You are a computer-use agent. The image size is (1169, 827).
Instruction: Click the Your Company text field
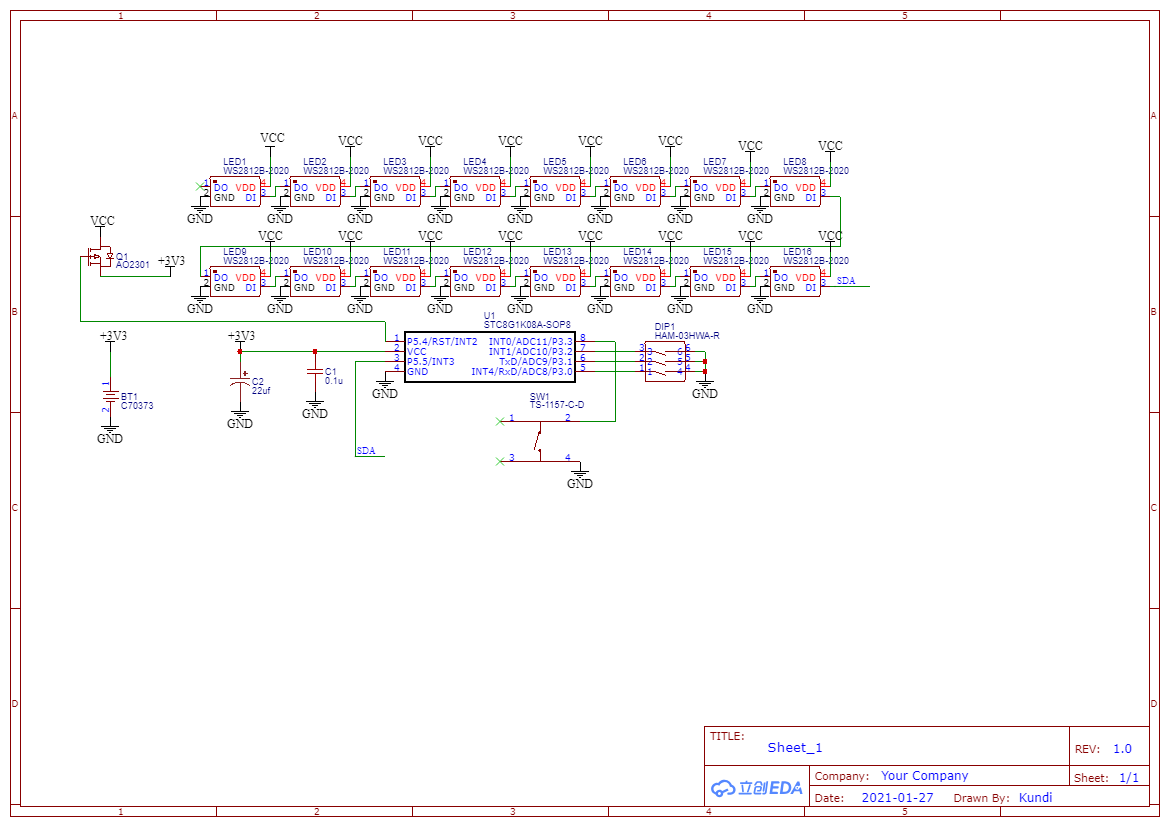point(924,776)
